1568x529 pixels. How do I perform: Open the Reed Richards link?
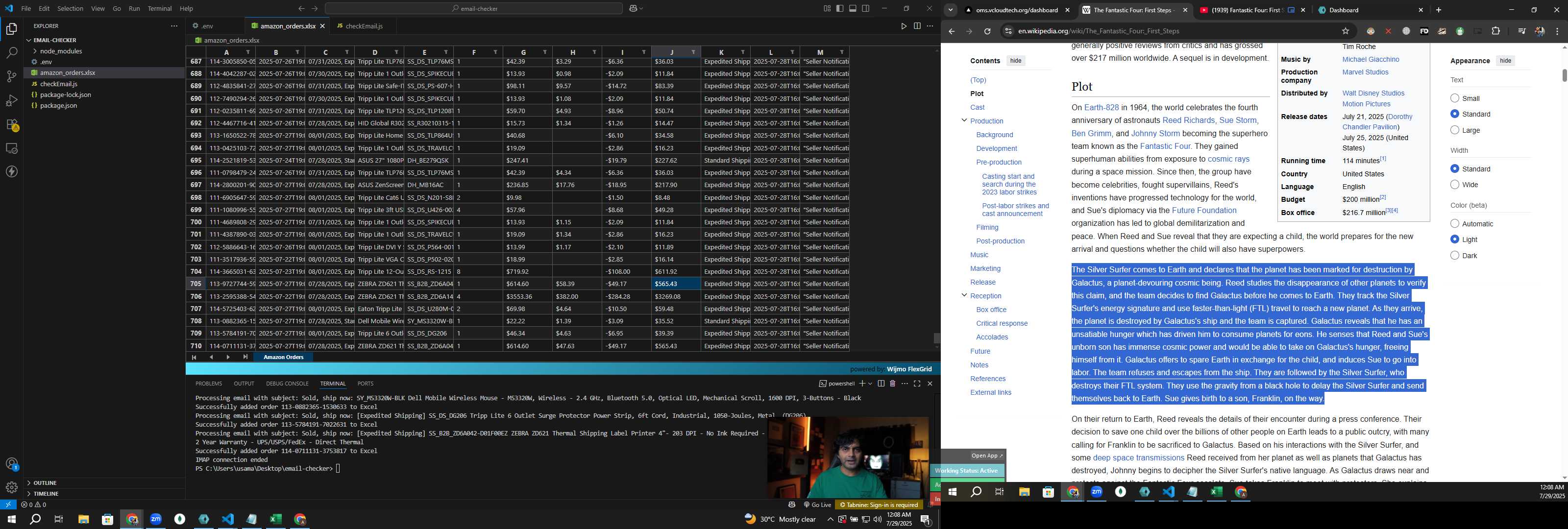tap(1188, 120)
